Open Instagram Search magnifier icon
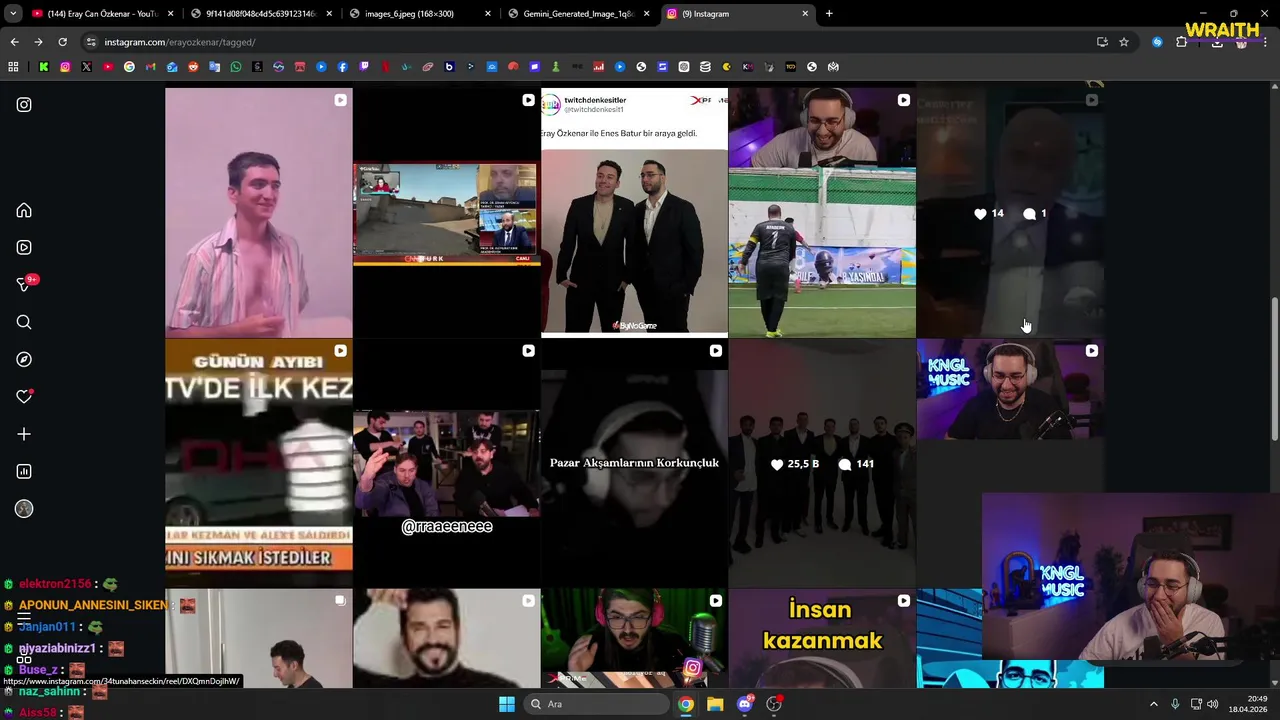Screen dimensions: 1280x720 coord(24,322)
